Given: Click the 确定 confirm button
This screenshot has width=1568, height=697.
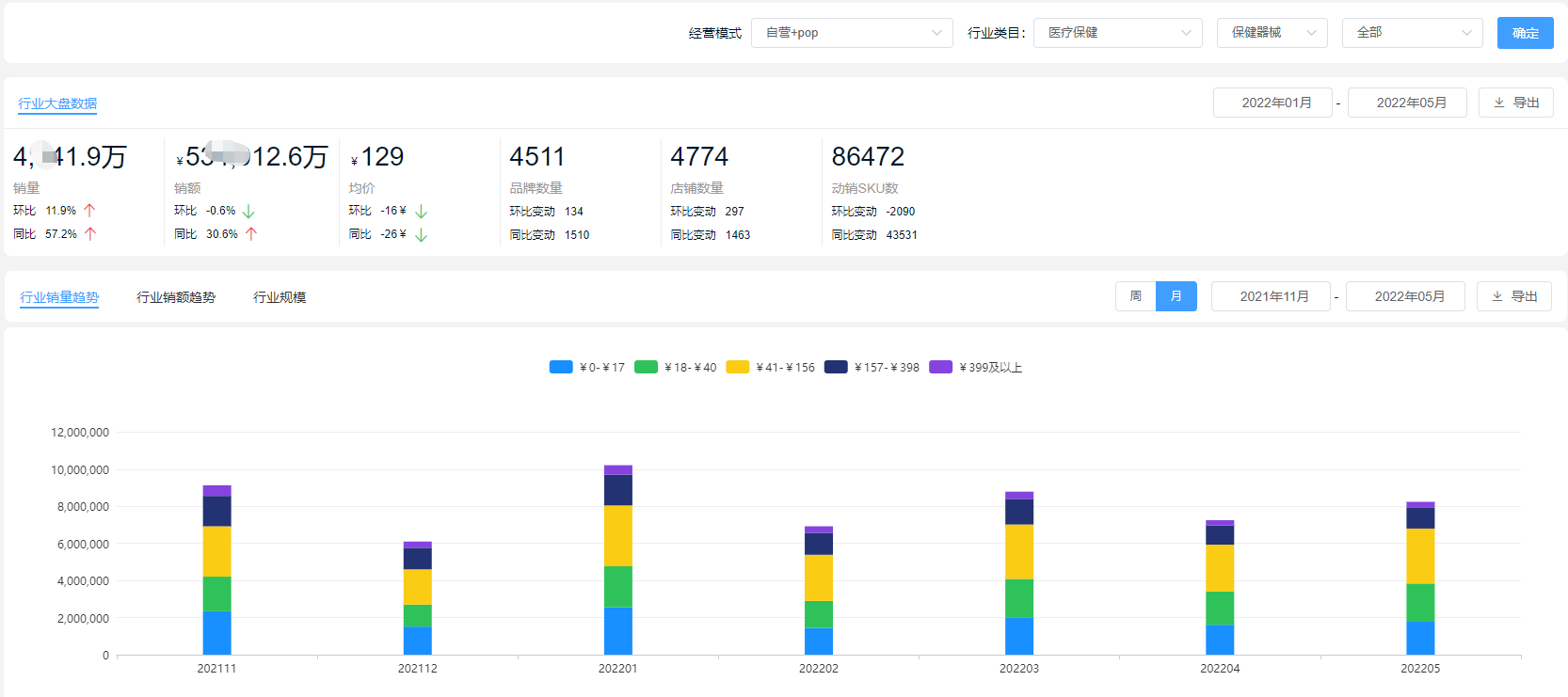Looking at the screenshot, I should coord(1526,33).
